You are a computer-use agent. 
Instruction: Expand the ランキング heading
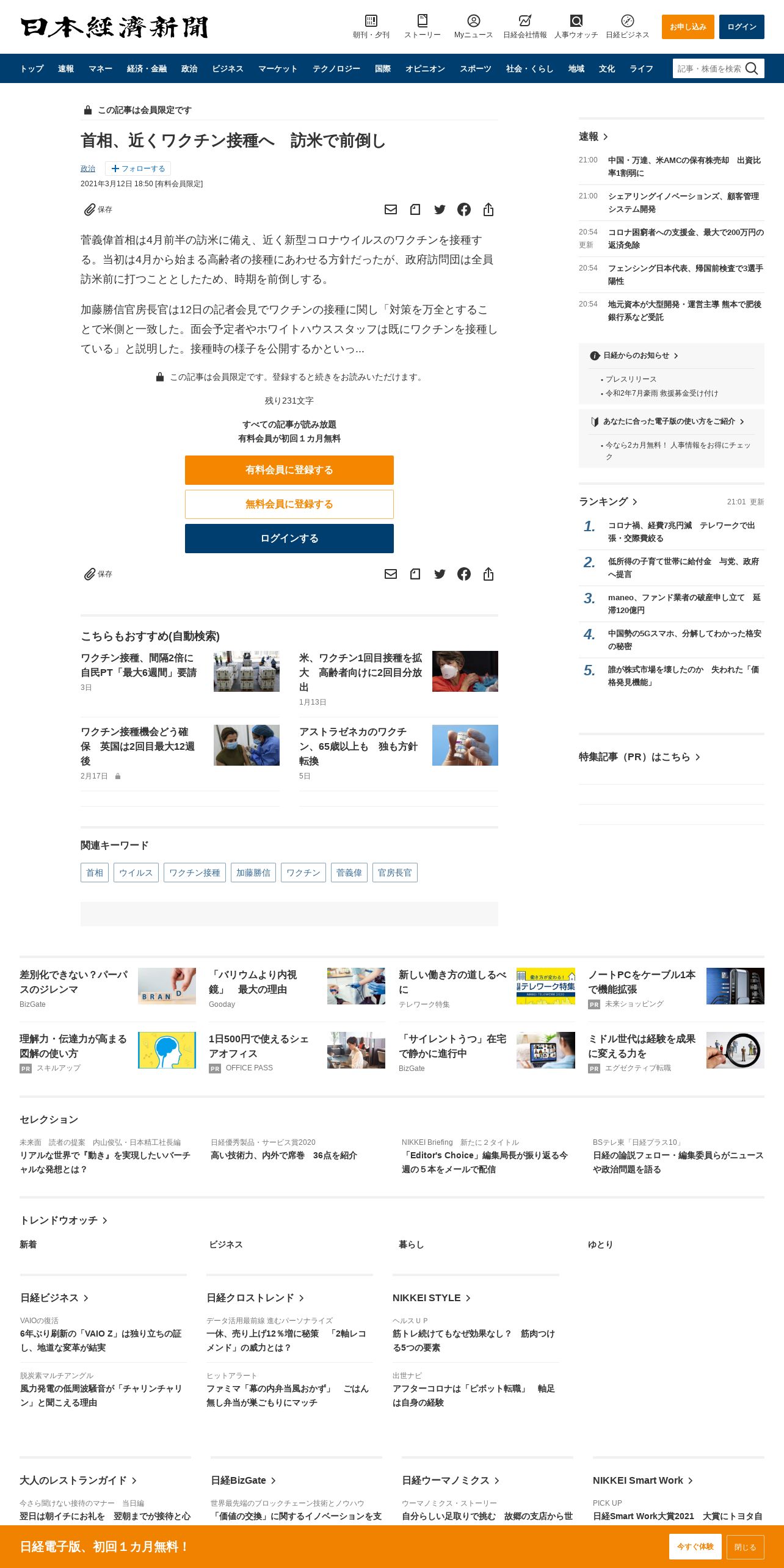click(608, 501)
